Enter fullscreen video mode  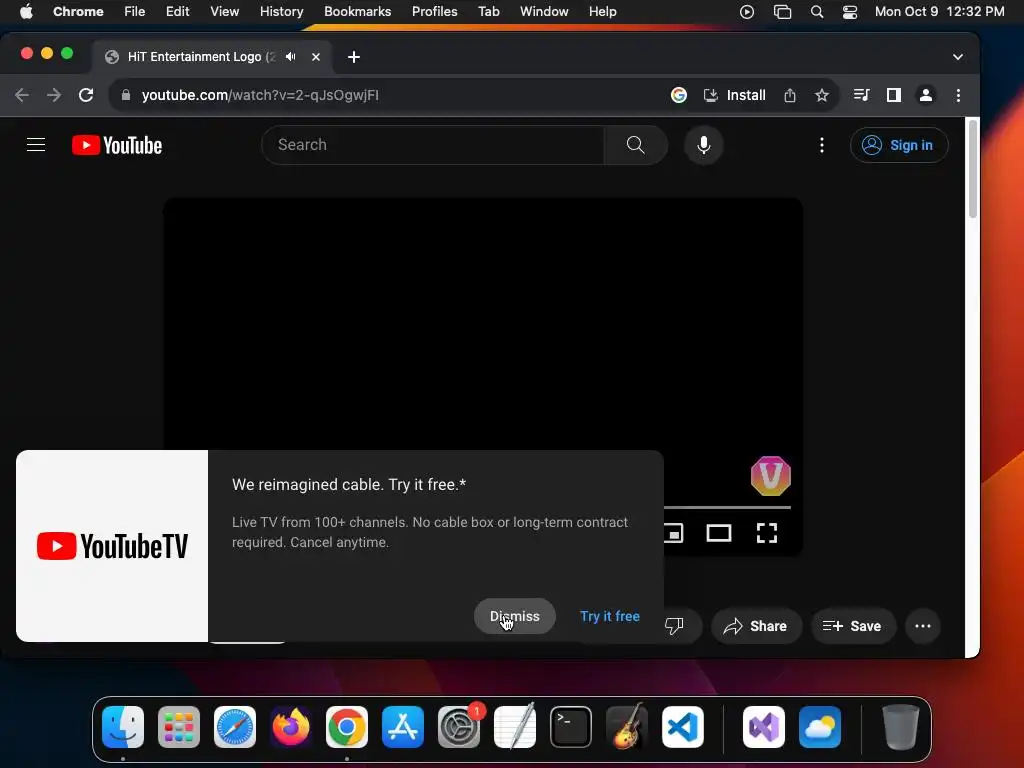[767, 533]
